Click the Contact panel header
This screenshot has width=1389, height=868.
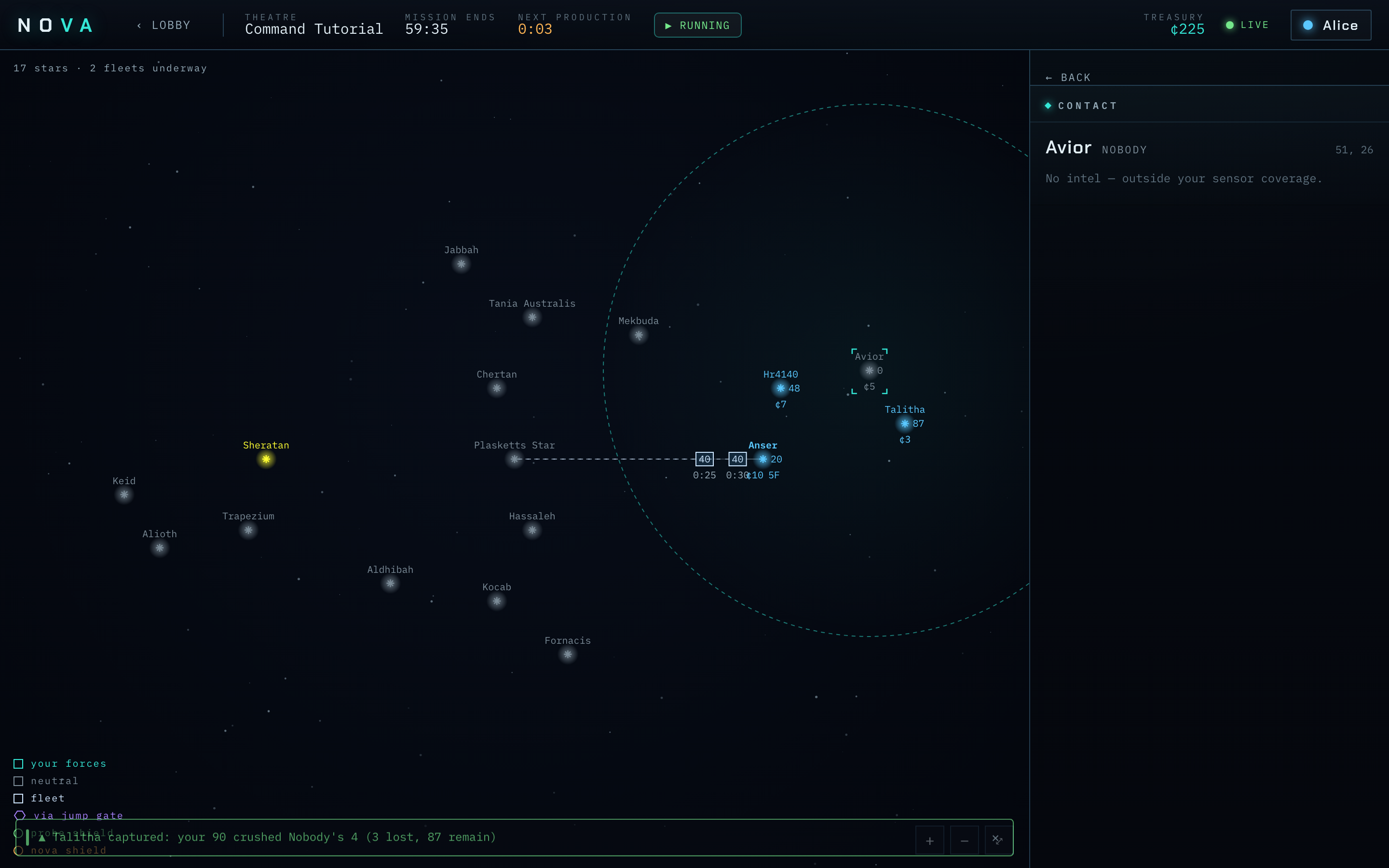(1210, 106)
